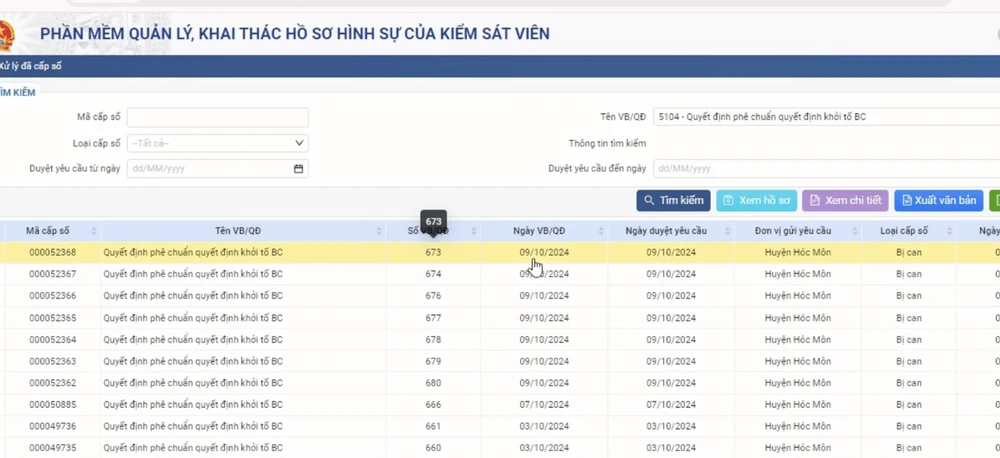Click the magnifier icon in Tìm kiếm button
Image resolution: width=1000 pixels, height=458 pixels.
649,200
